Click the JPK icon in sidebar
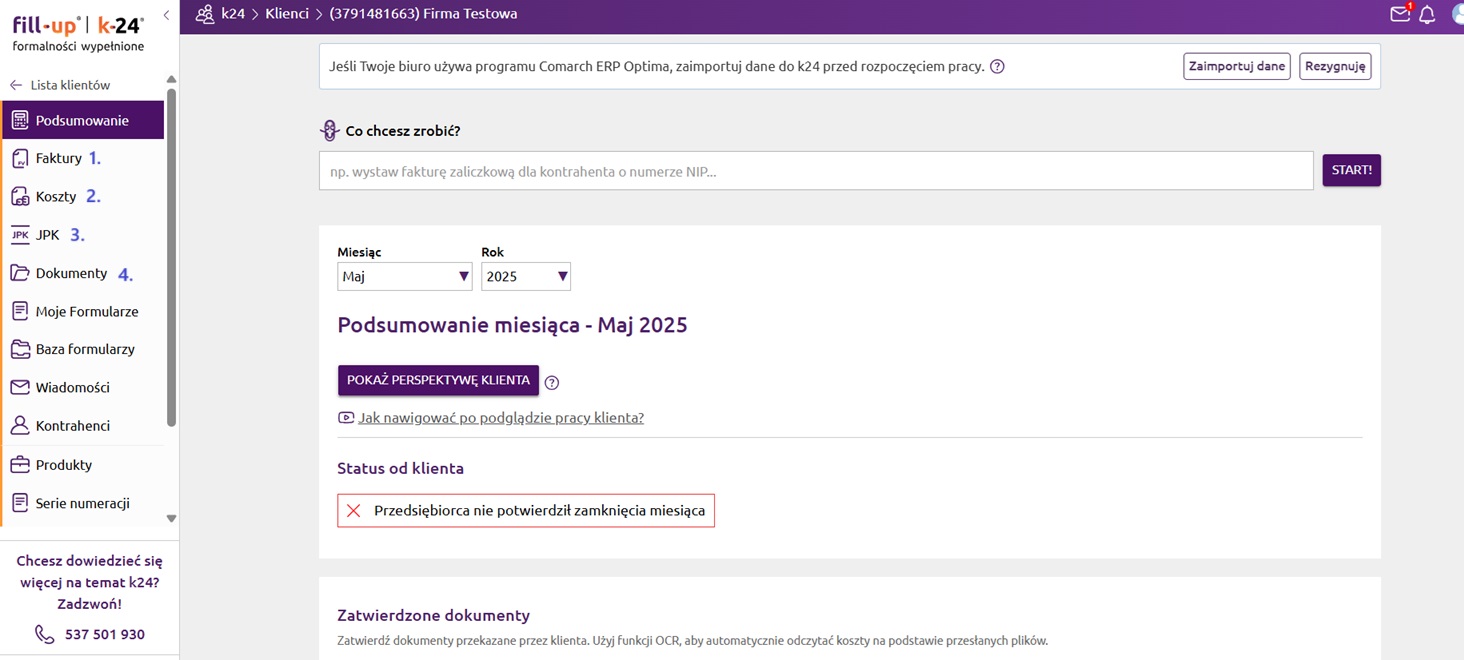This screenshot has width=1464, height=660. click(20, 235)
